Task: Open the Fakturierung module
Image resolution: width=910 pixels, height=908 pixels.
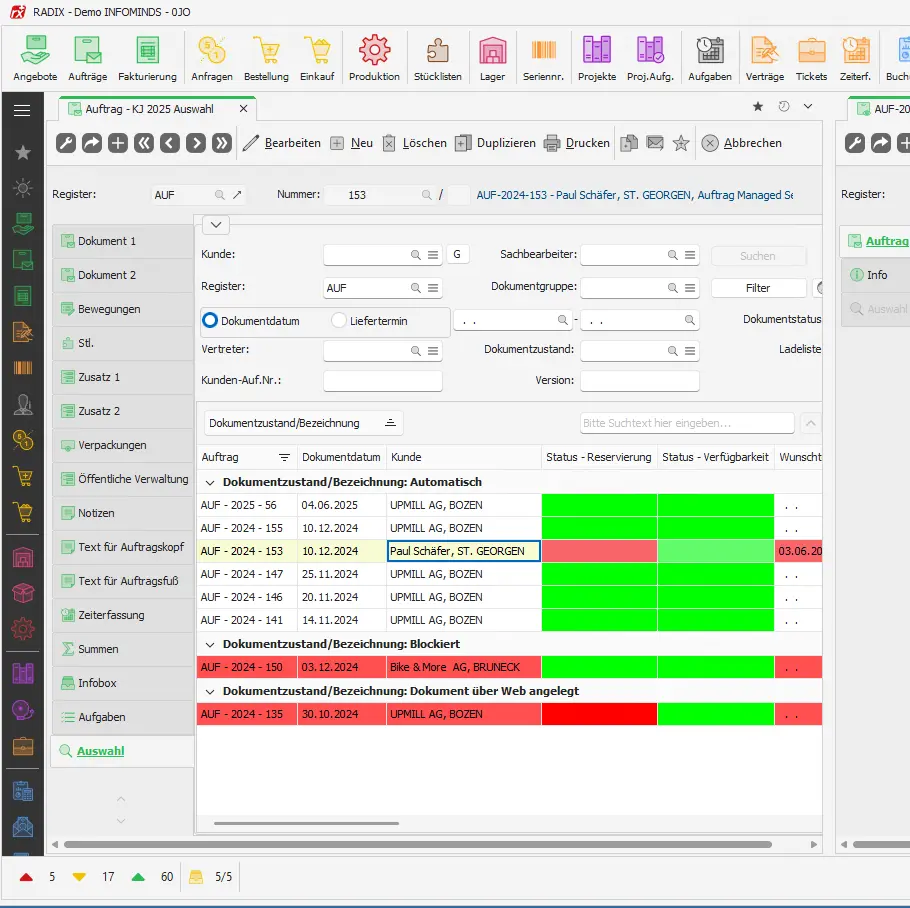Action: coord(147,58)
